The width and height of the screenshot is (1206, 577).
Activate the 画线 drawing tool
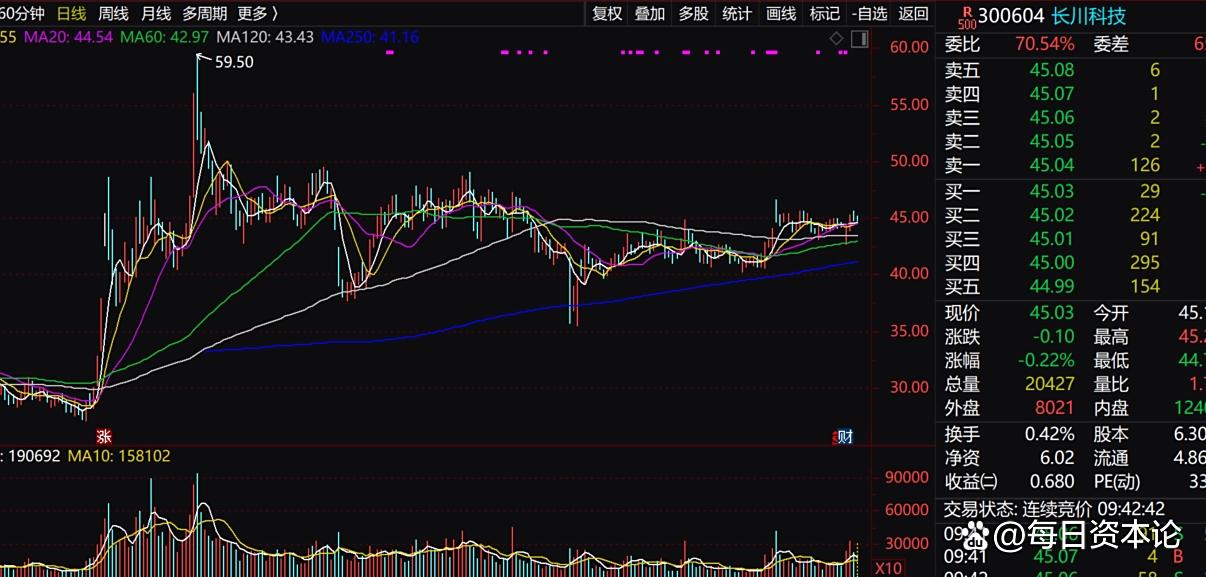pyautogui.click(x=781, y=13)
